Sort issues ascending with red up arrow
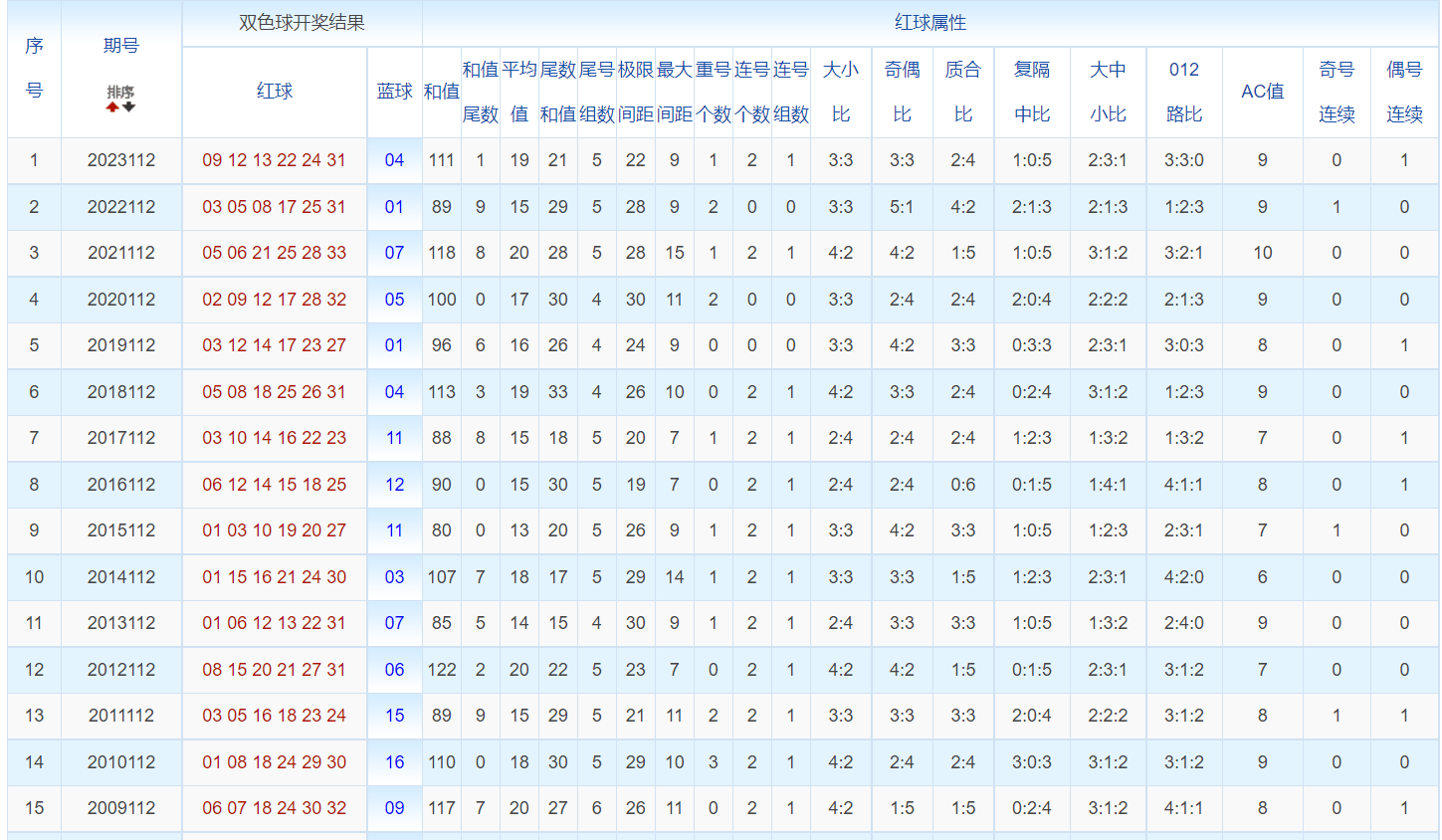The image size is (1442, 840). pyautogui.click(x=112, y=106)
